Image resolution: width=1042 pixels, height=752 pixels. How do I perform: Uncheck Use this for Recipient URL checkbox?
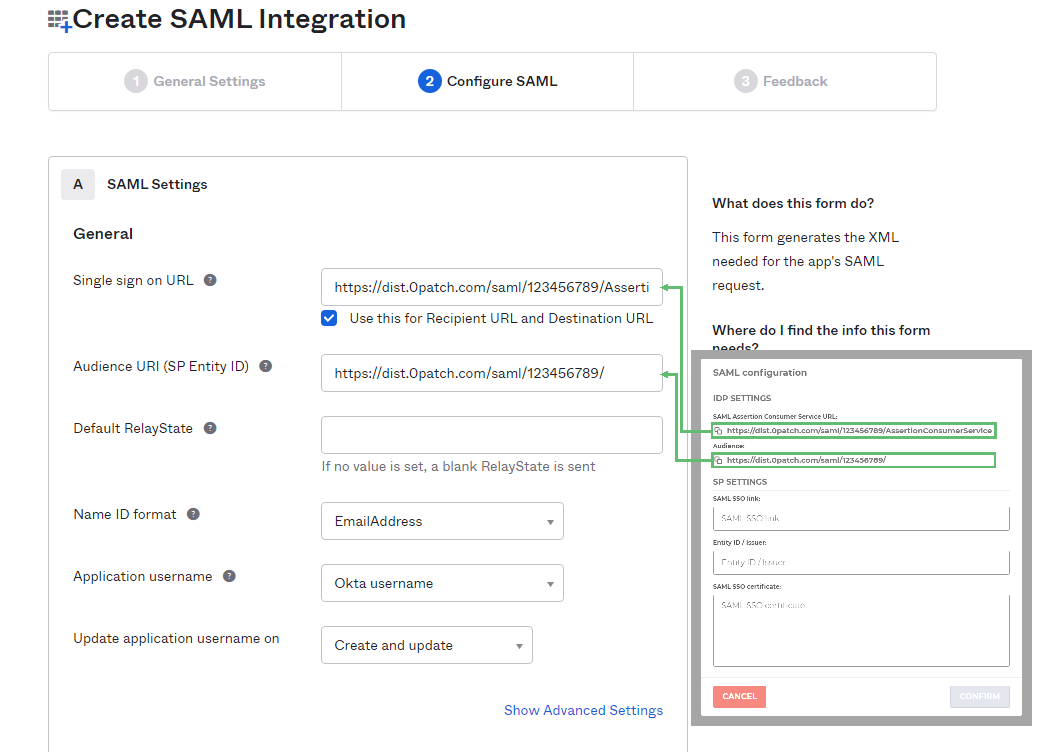pyautogui.click(x=329, y=318)
